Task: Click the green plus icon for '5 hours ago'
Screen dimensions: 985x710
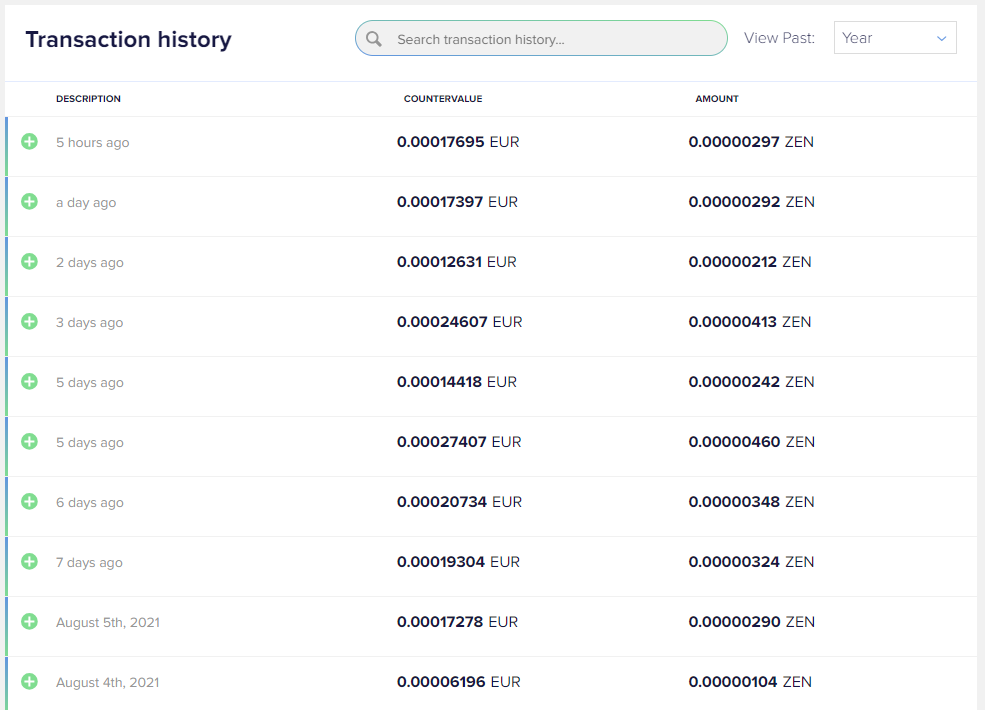Action: (30, 141)
